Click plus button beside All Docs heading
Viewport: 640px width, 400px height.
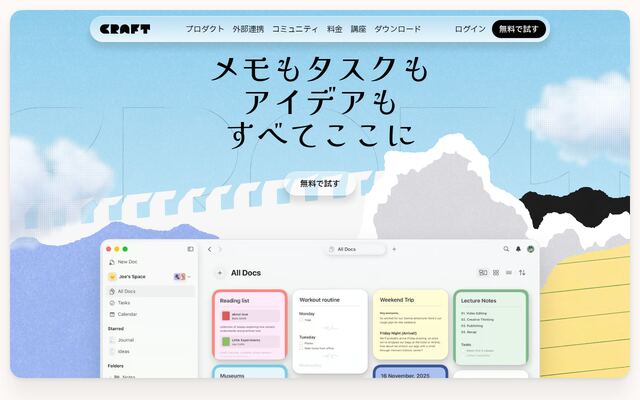pos(220,273)
